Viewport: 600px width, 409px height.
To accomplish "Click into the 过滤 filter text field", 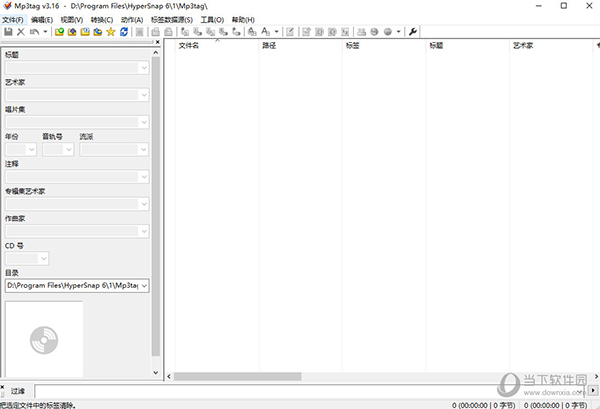I will click(310, 391).
